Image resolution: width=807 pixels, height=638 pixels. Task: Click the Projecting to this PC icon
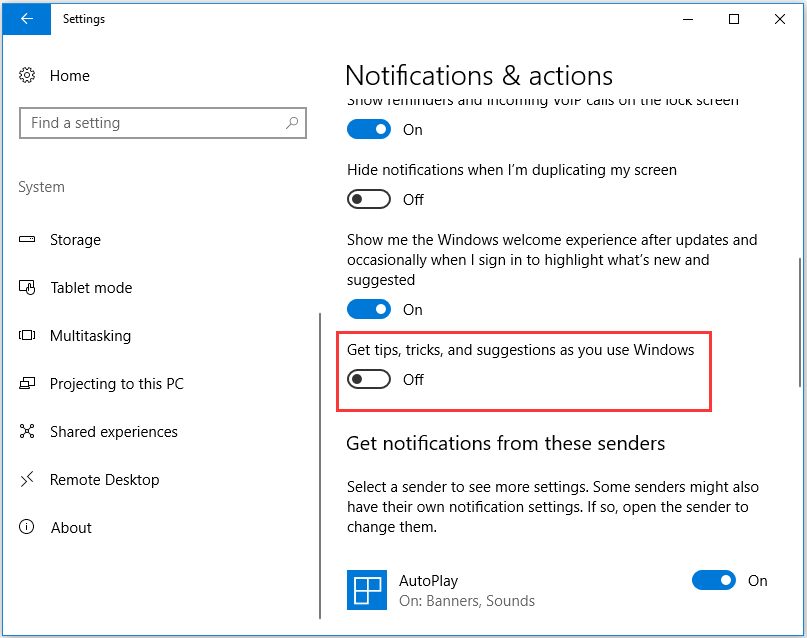pos(28,384)
